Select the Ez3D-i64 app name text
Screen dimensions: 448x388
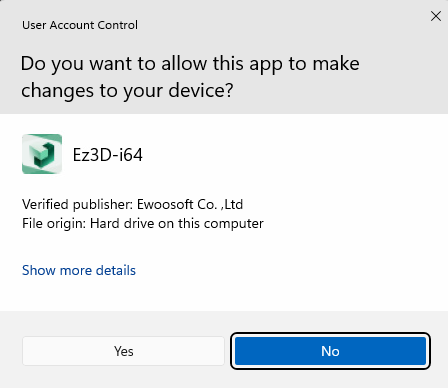(108, 155)
